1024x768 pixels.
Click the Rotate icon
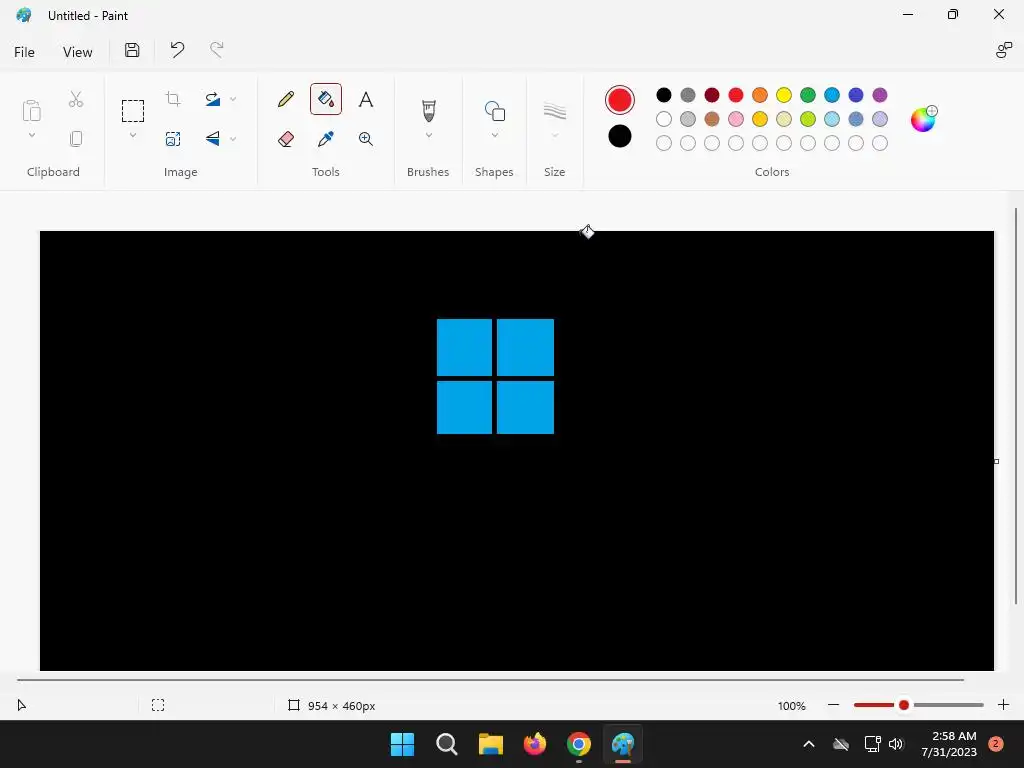tap(212, 99)
